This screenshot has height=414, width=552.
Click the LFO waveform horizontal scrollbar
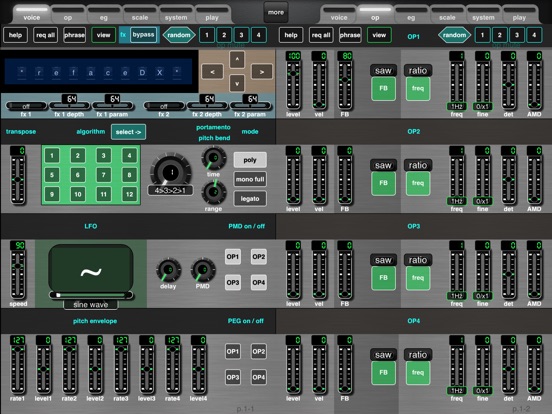(x=91, y=295)
